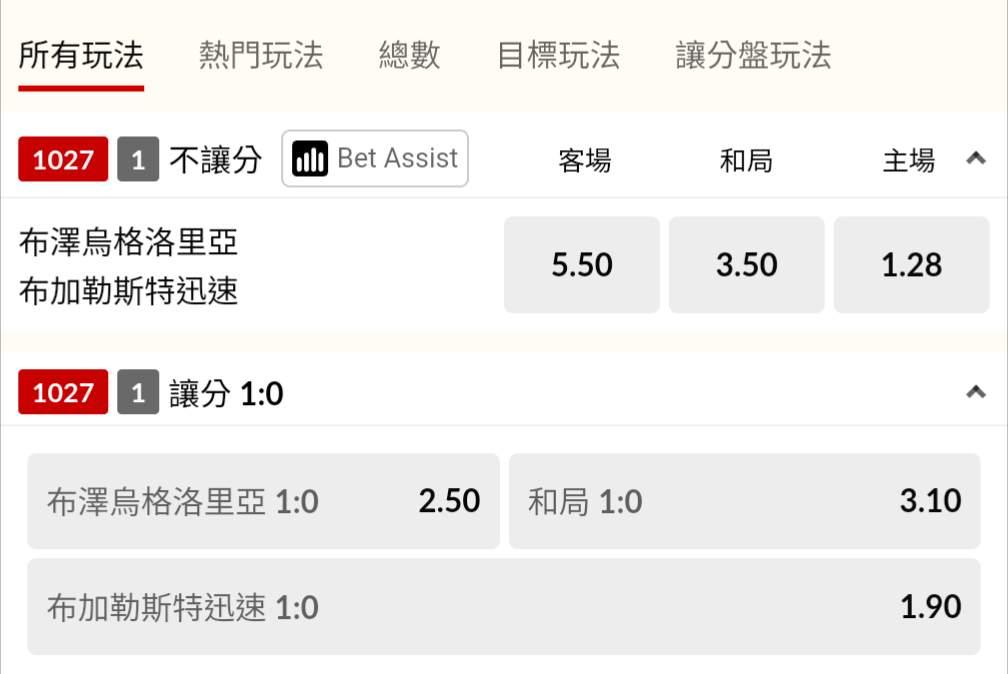Switch to 熱門玩法 tab
The width and height of the screenshot is (1008, 674).
pos(261,55)
